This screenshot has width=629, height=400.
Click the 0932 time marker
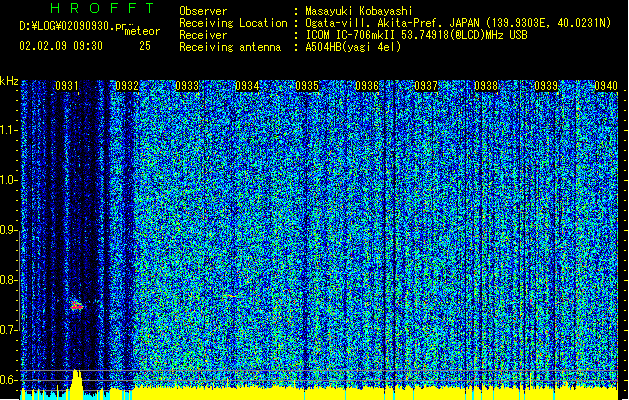[127, 86]
